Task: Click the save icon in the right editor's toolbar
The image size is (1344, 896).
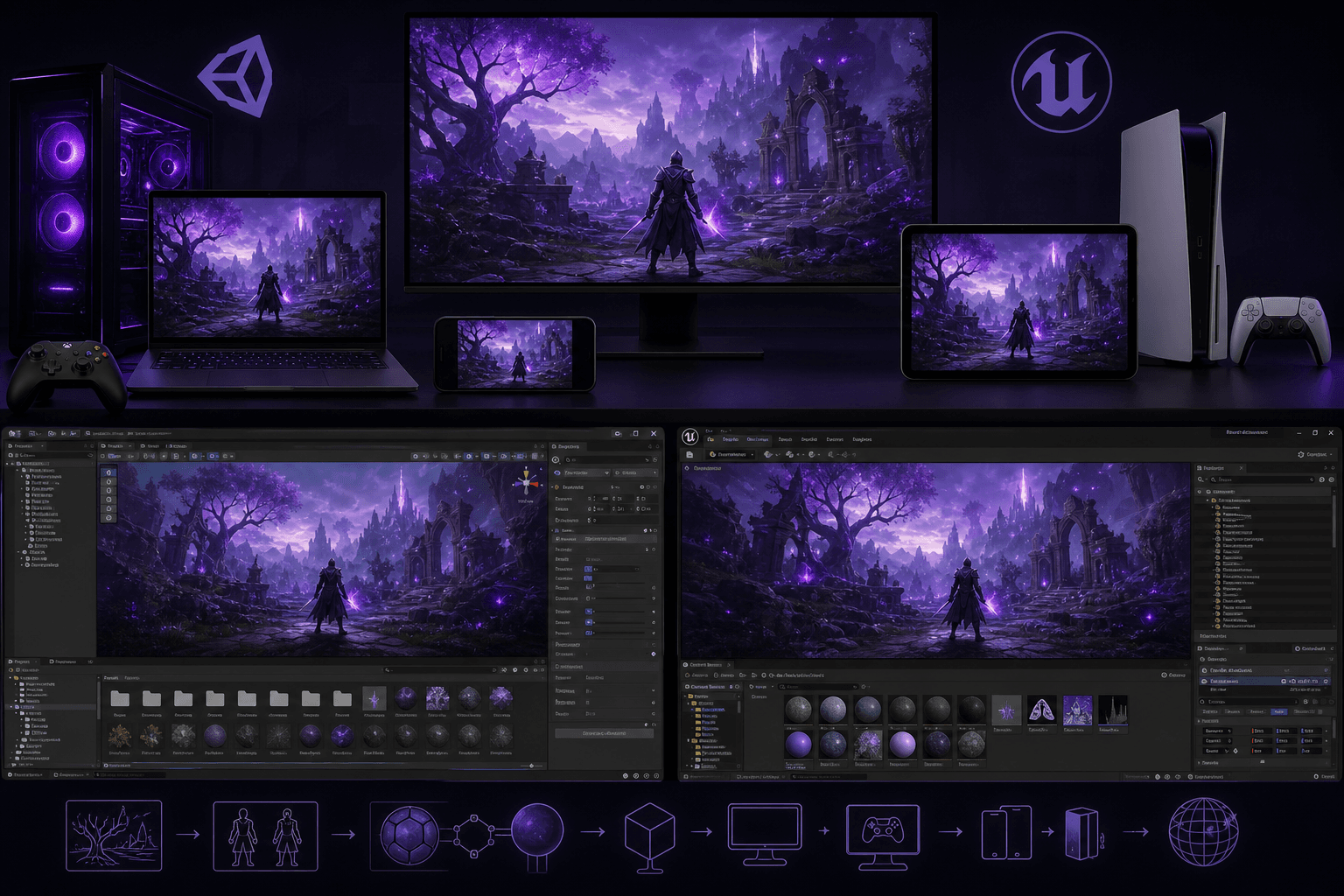Action: tap(689, 455)
